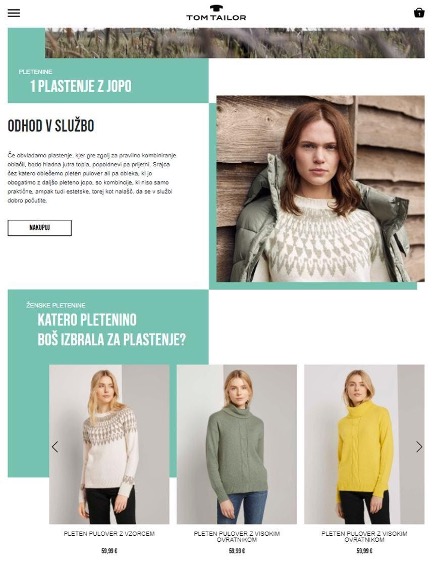Click the 'Katero pletenino boš izbrala' heading

point(112,330)
